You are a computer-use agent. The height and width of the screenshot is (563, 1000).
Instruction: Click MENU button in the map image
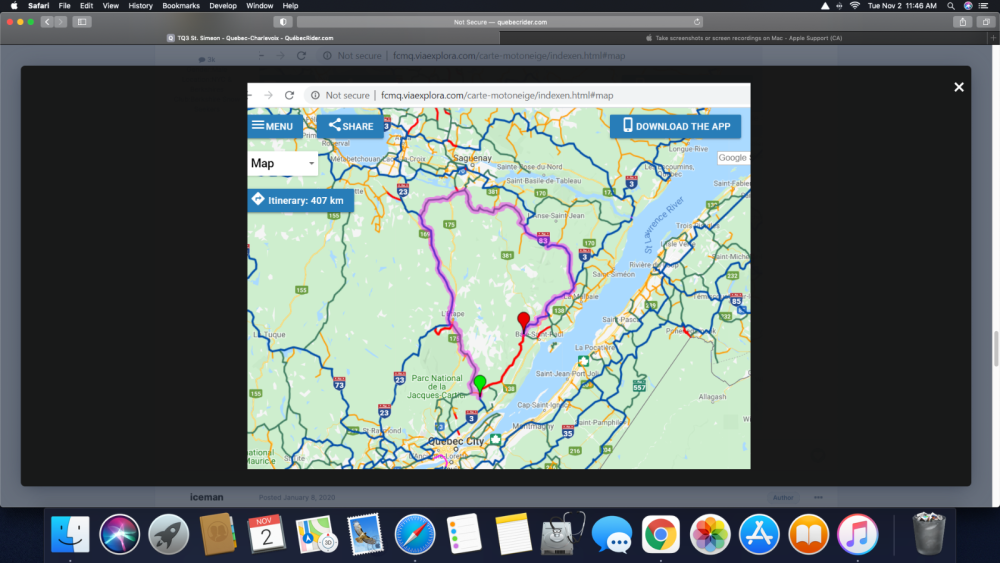click(274, 126)
